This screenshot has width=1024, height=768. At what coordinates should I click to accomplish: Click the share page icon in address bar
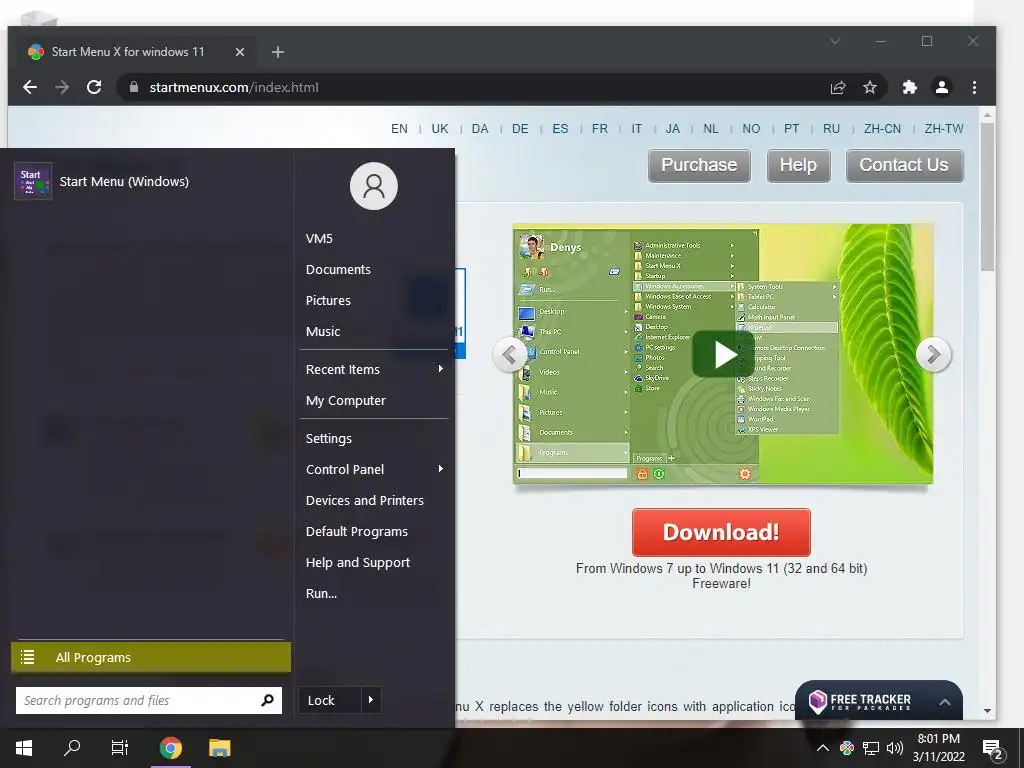(838, 87)
